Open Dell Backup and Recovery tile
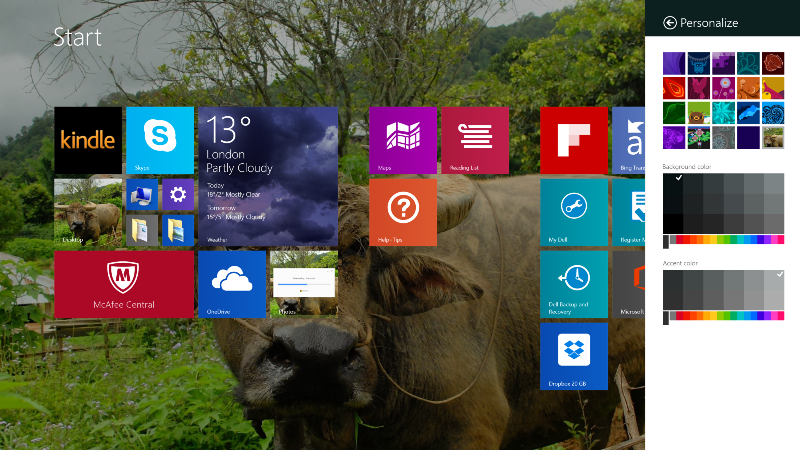 click(574, 284)
